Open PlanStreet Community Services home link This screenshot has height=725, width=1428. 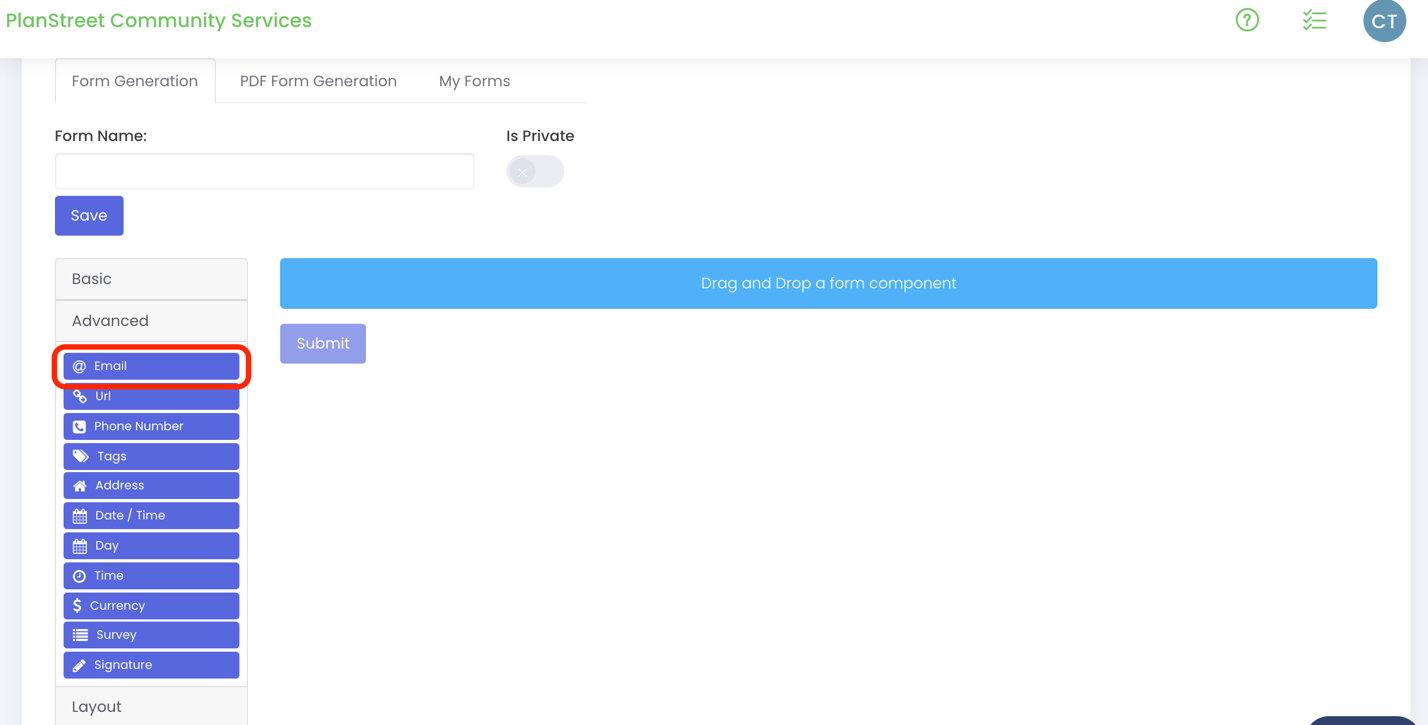click(x=159, y=21)
